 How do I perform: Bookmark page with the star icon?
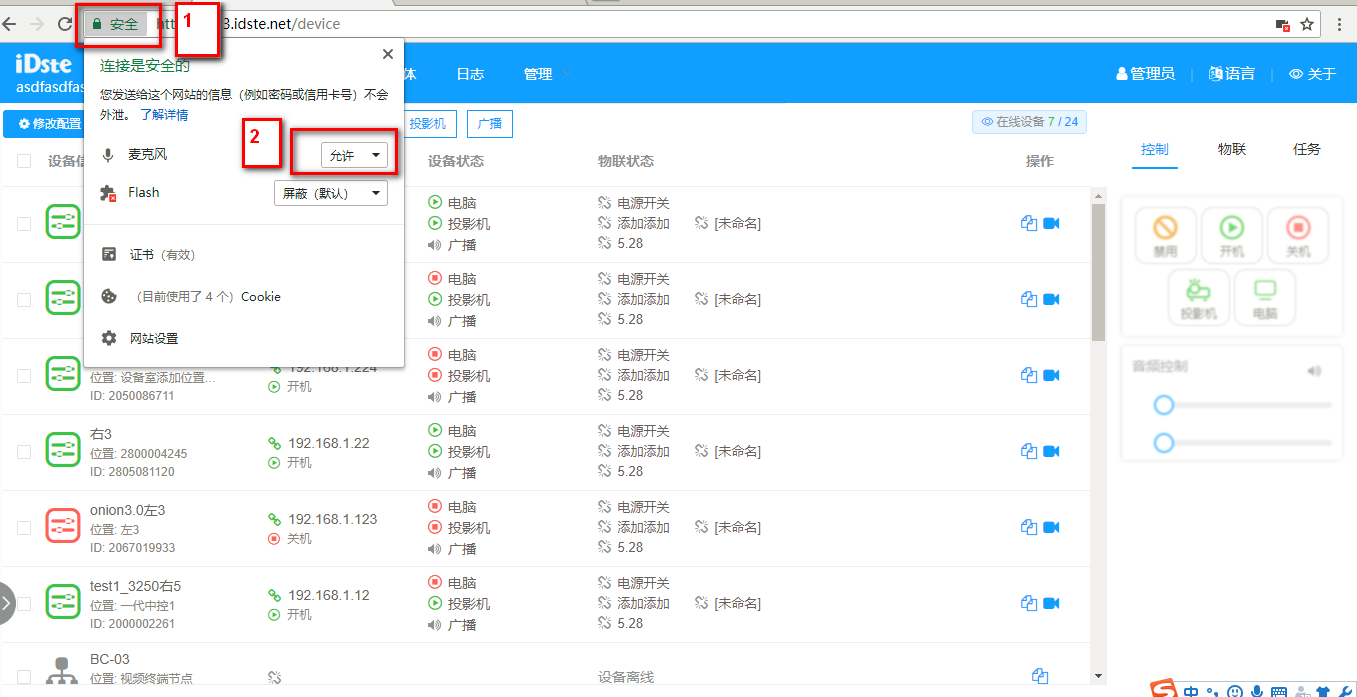[1306, 24]
